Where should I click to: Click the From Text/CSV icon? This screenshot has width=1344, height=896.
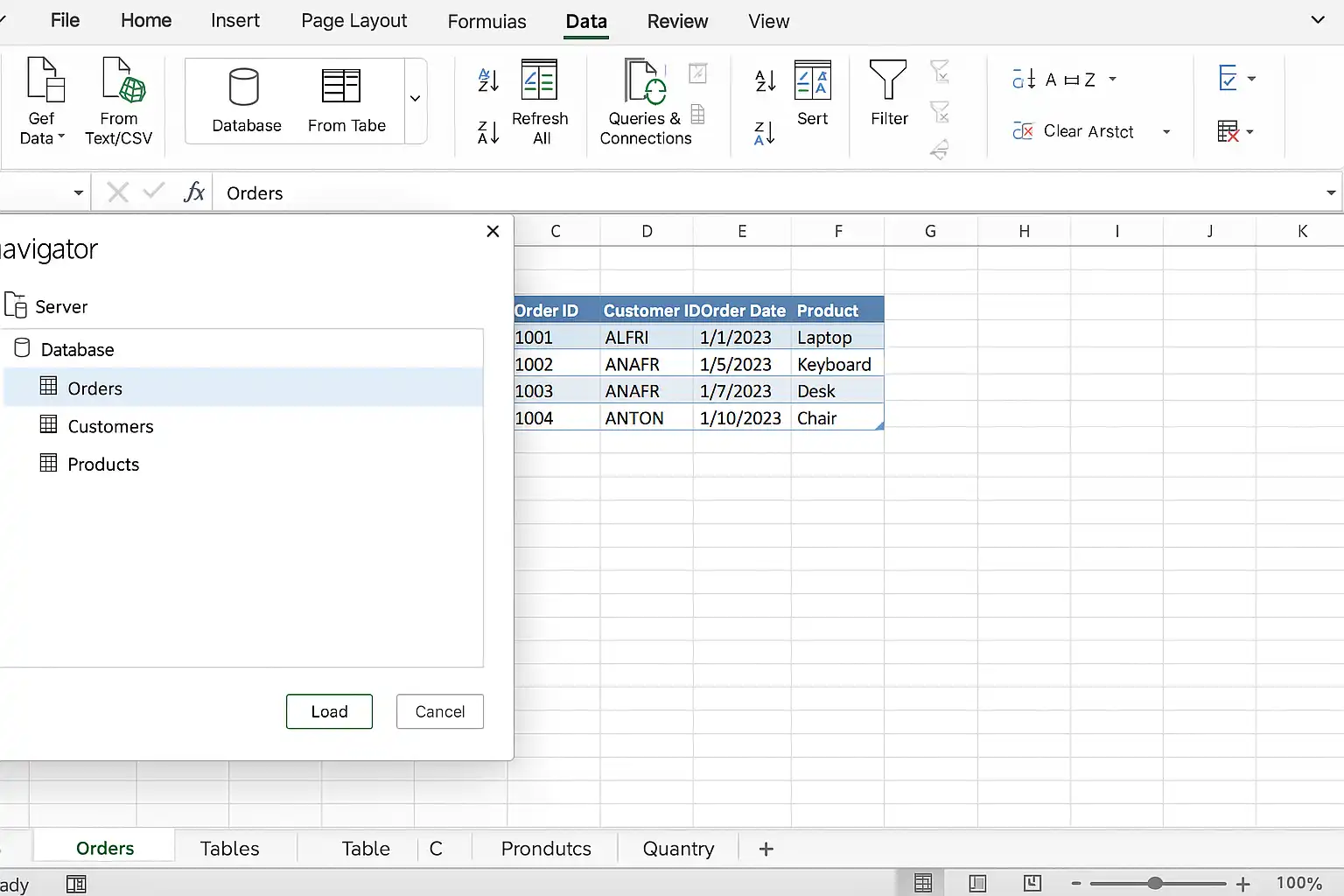pos(123,80)
